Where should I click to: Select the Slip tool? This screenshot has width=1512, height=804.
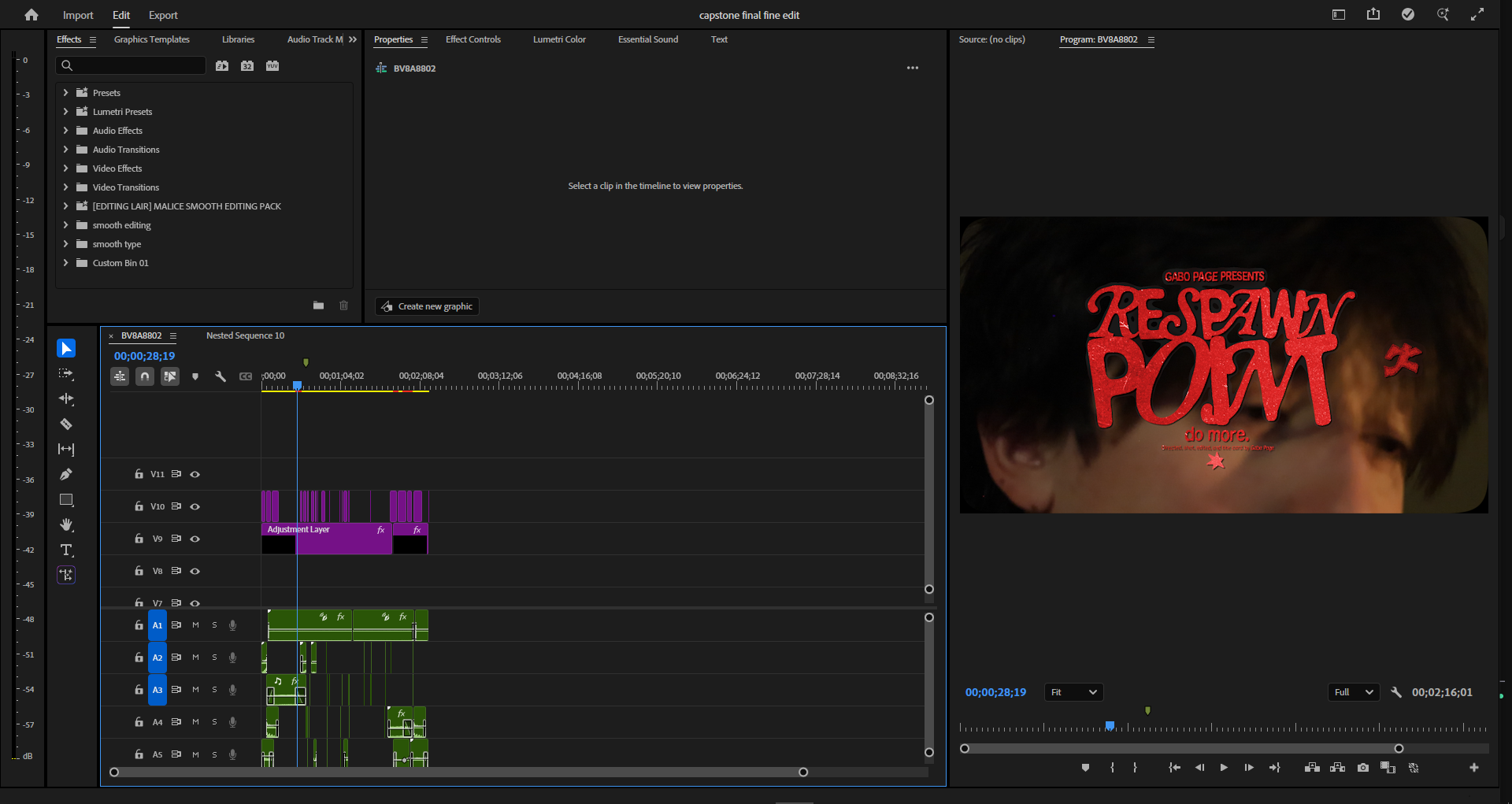pos(66,449)
